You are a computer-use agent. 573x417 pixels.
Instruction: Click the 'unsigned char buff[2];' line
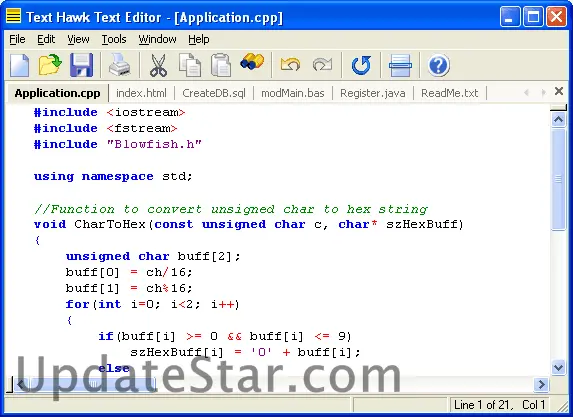pyautogui.click(x=153, y=256)
